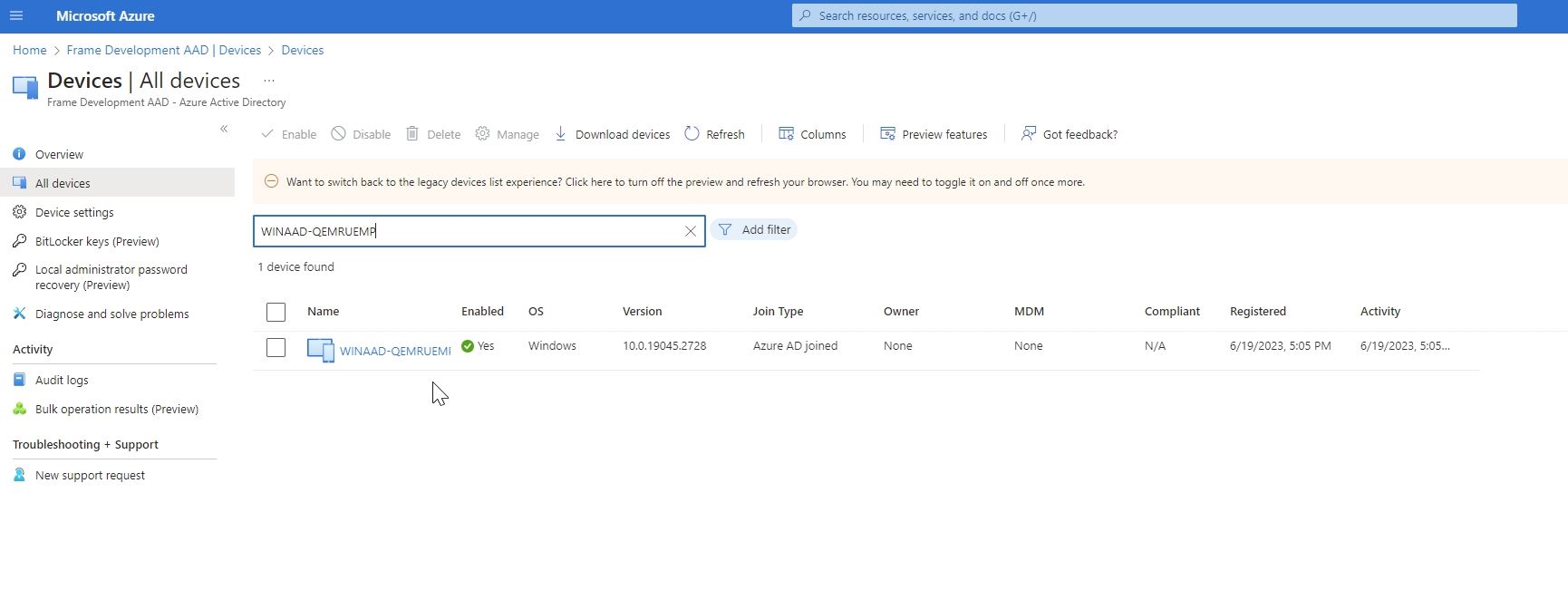Open the WINAAD-QEMRUEMP device link
The width and height of the screenshot is (1568, 609).
tap(395, 351)
